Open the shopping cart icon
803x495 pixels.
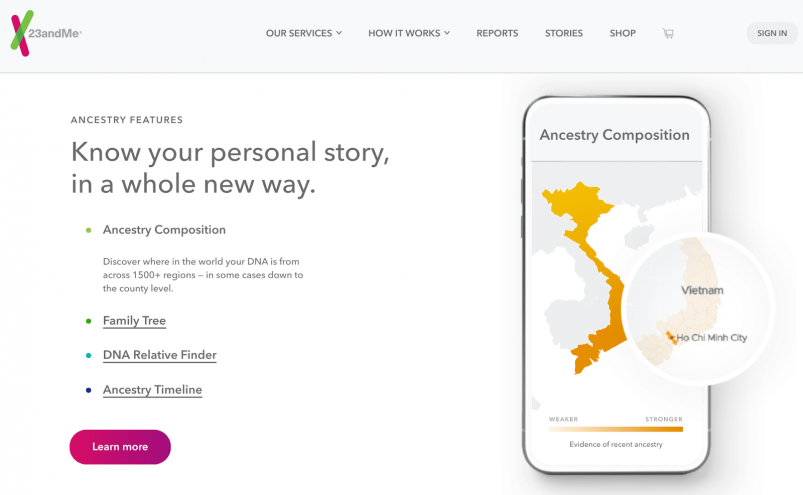tap(668, 33)
